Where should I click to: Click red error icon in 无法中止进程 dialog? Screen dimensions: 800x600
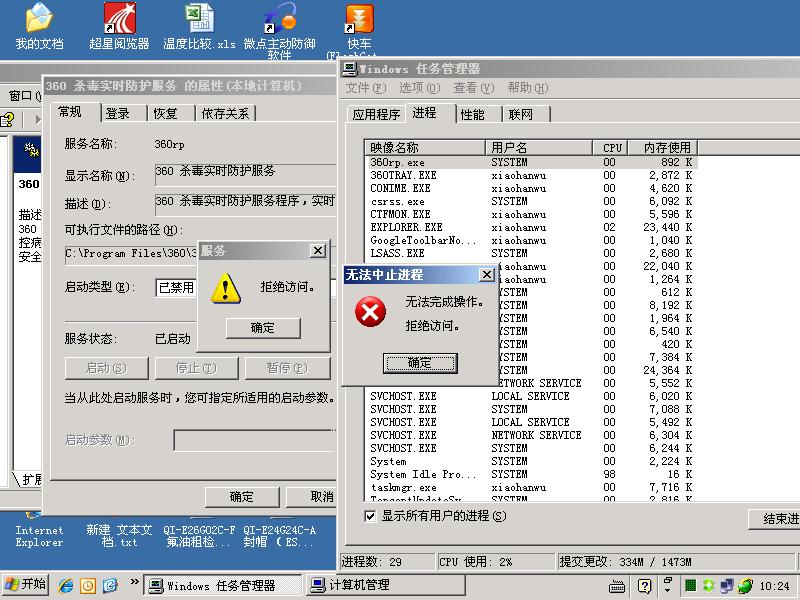[x=370, y=311]
